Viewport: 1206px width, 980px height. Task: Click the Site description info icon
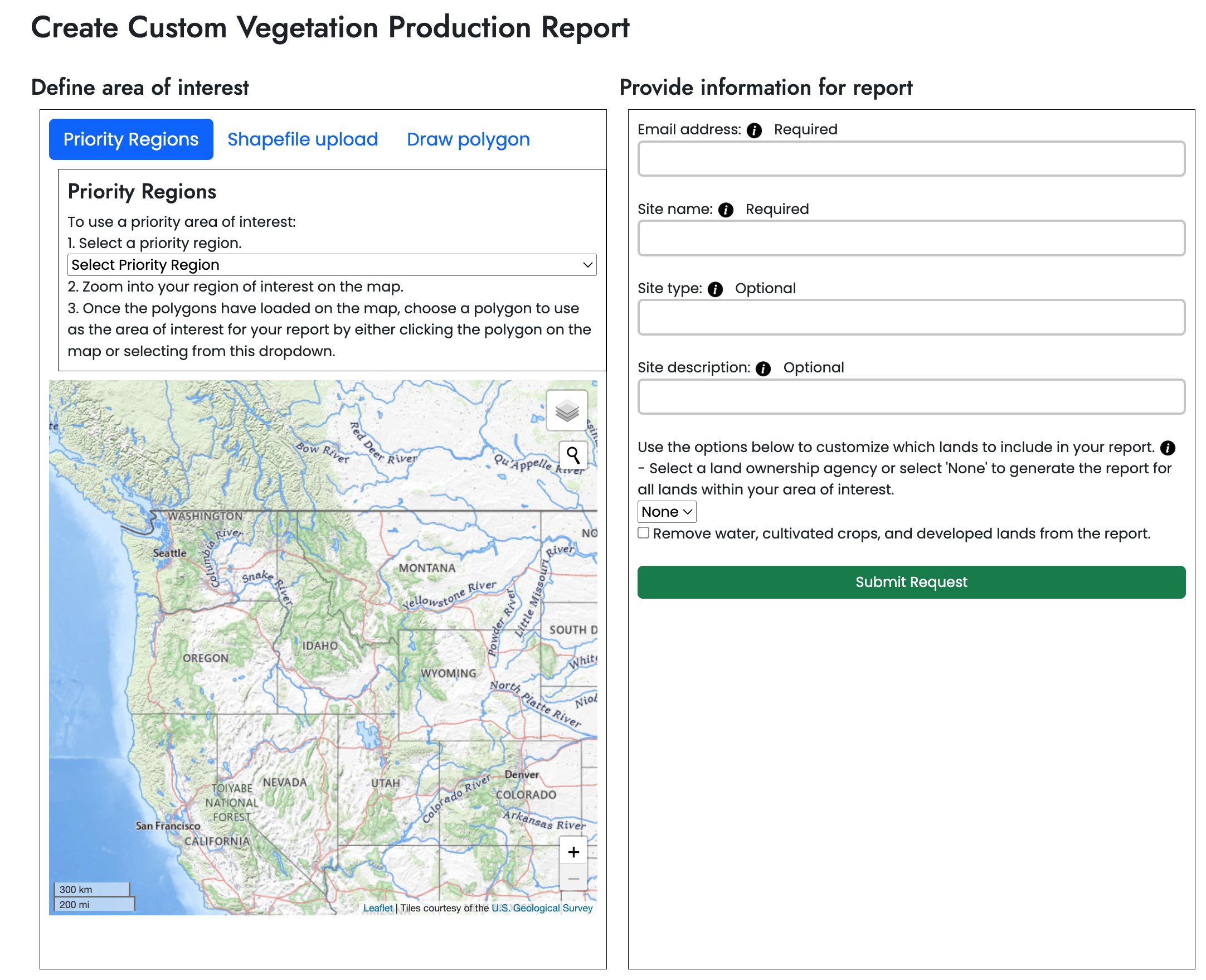click(762, 368)
